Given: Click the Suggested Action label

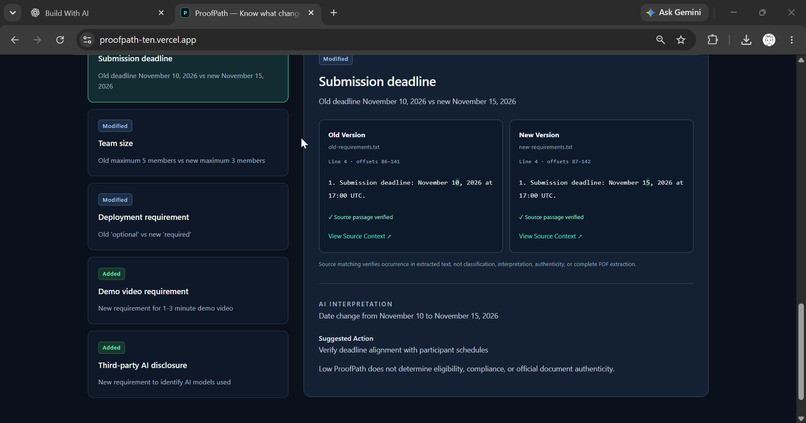Looking at the screenshot, I should (x=346, y=338).
